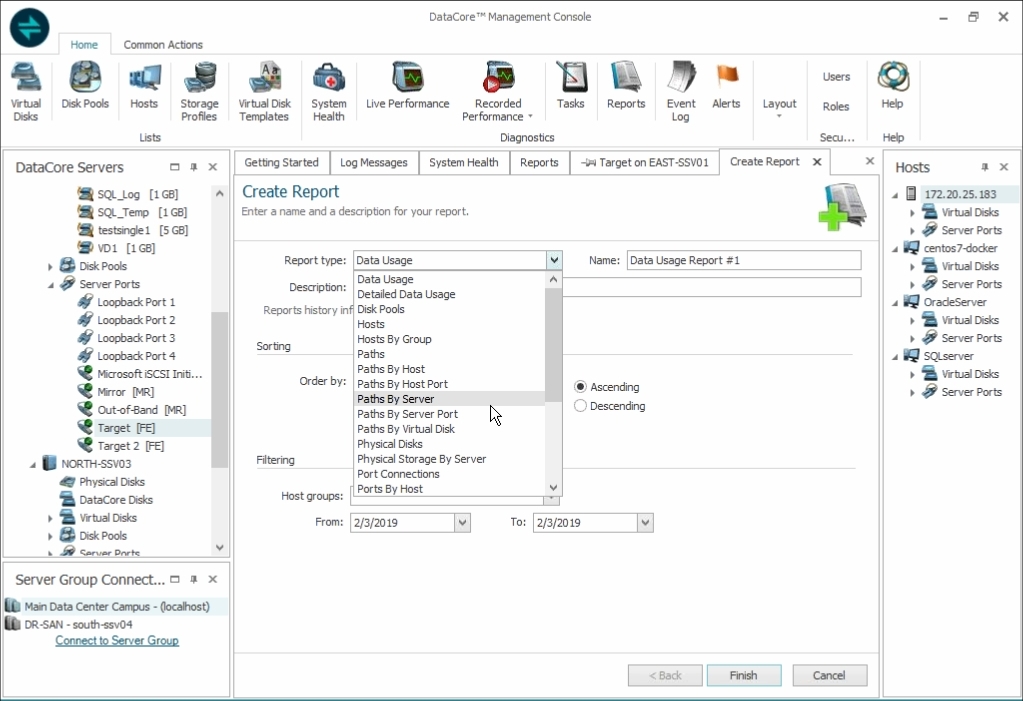Image resolution: width=1023 pixels, height=701 pixels.
Task: Click the report Name input field
Action: click(744, 260)
